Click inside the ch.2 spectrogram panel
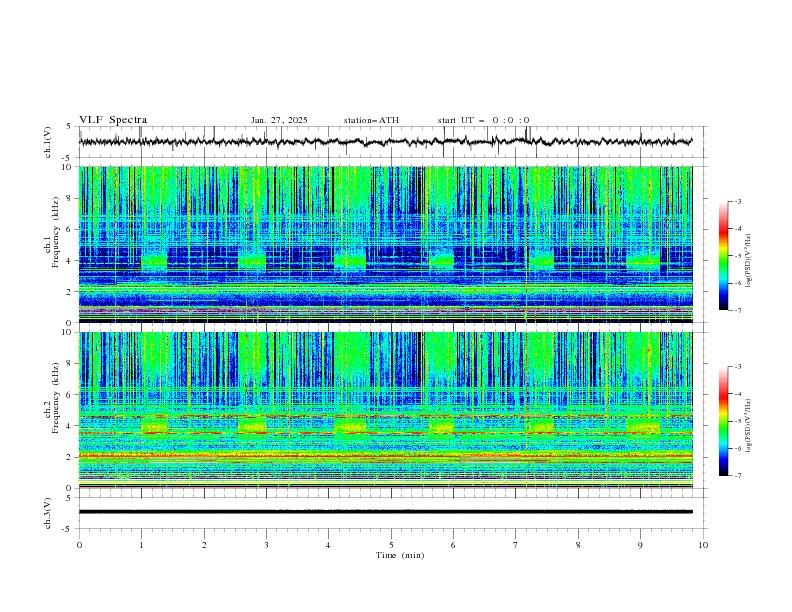 (385, 410)
